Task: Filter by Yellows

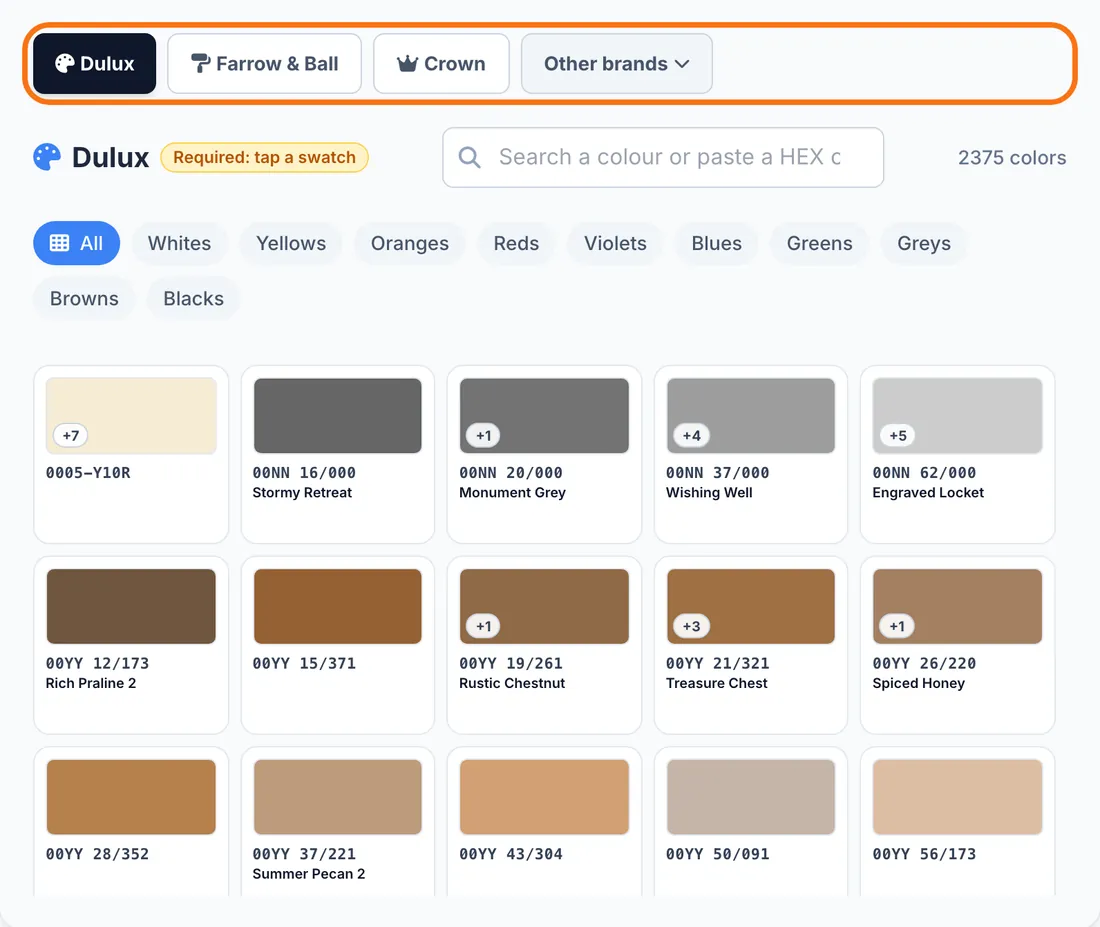Action: [x=291, y=244]
